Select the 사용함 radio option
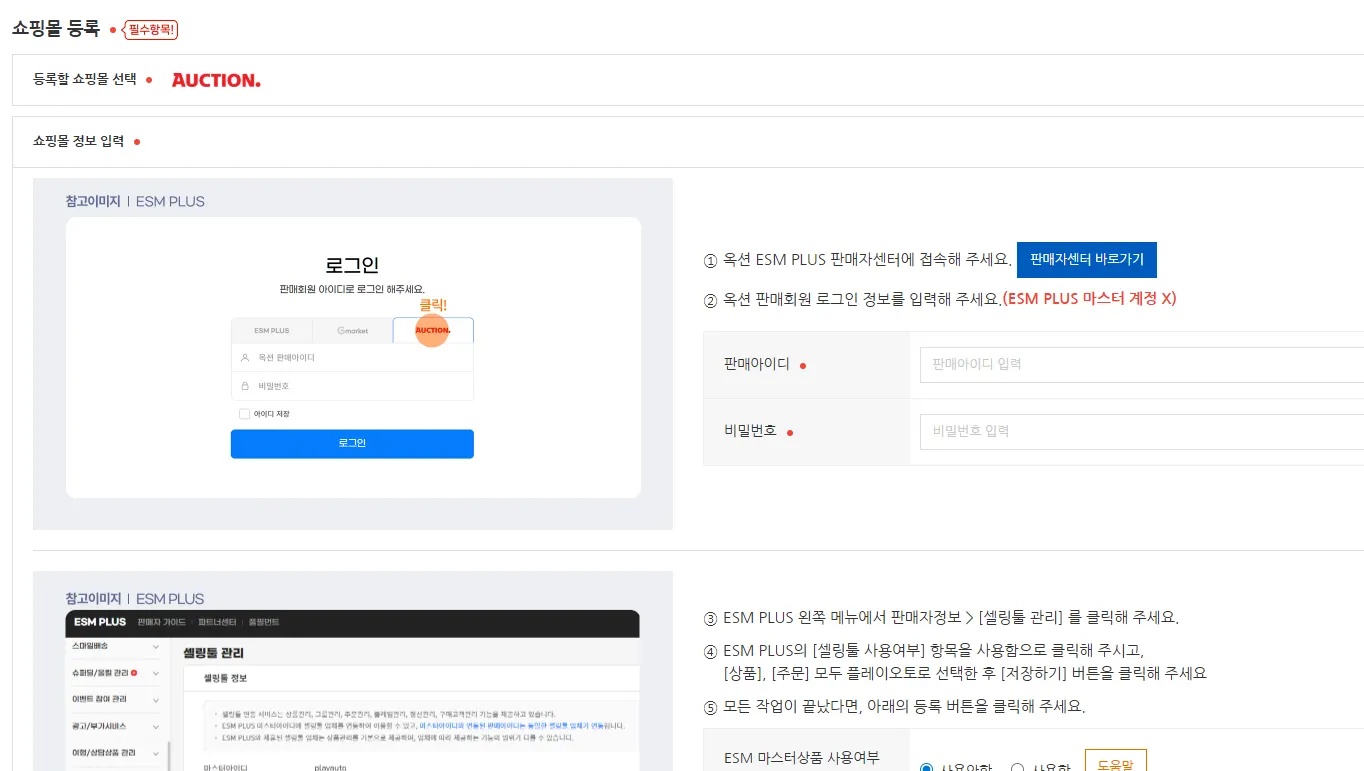 tap(1018, 769)
